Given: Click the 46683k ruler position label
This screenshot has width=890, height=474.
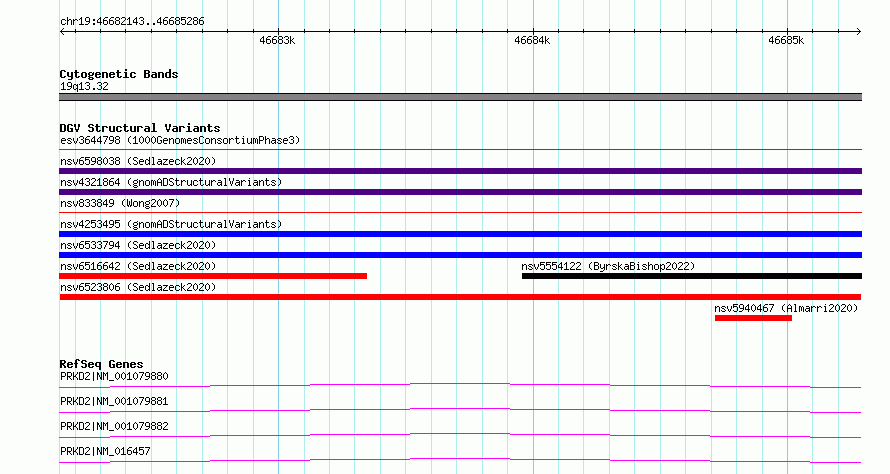Looking at the screenshot, I should coord(277,40).
